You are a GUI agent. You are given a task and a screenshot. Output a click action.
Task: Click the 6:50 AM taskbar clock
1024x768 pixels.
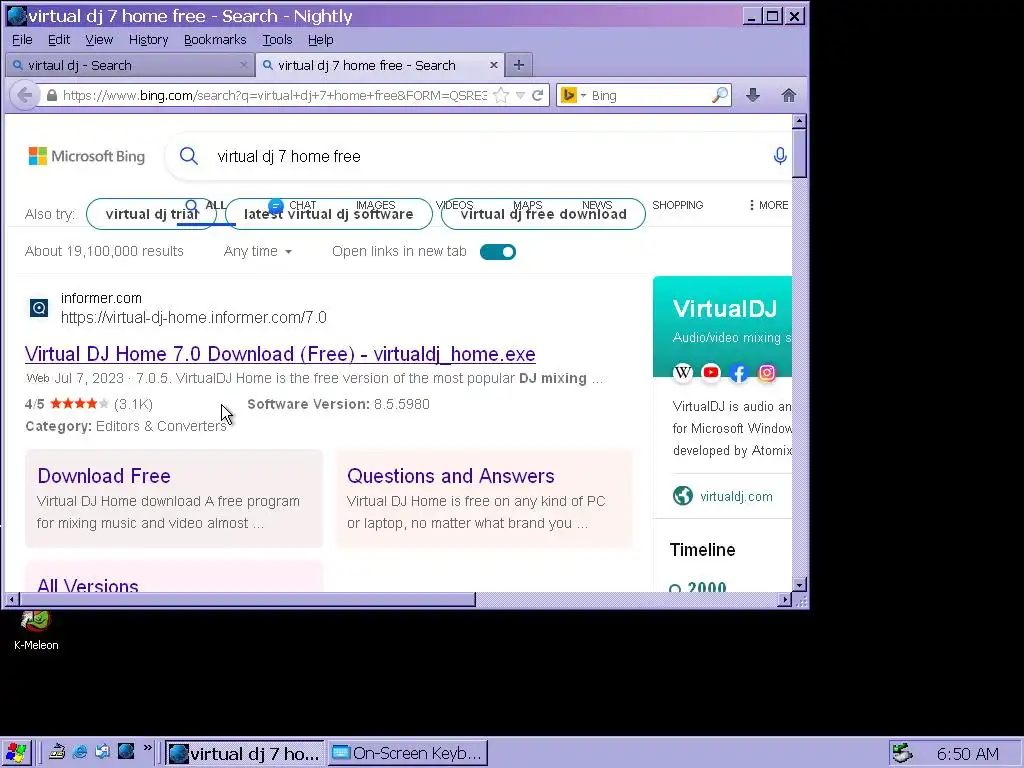(967, 754)
